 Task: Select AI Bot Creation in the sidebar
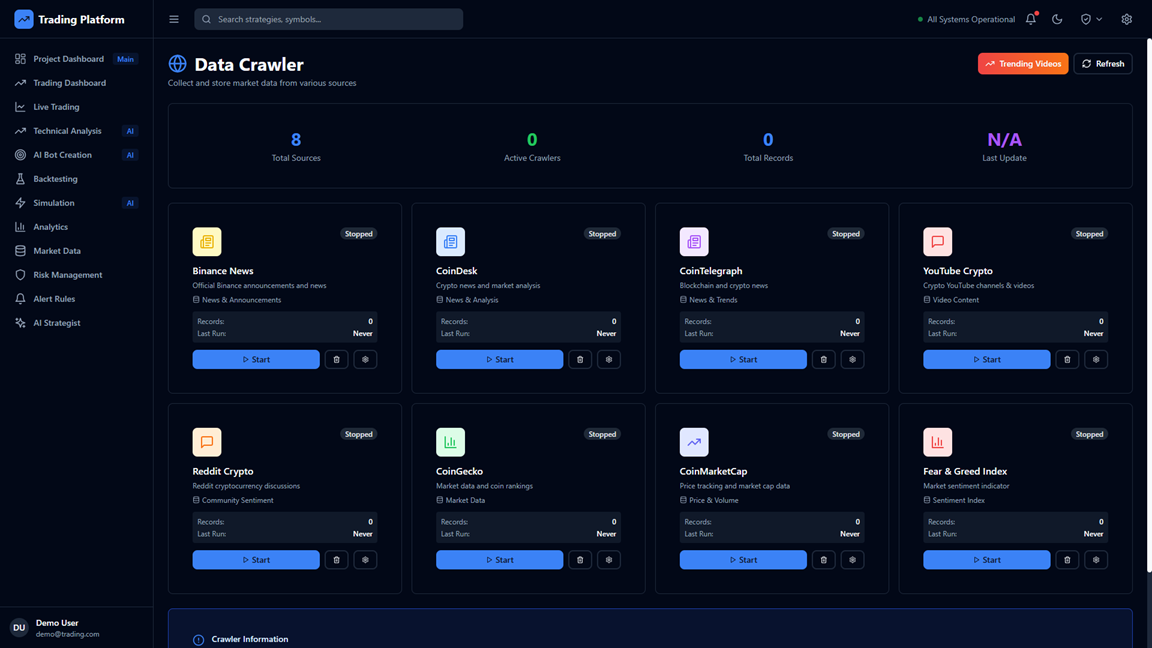62,155
